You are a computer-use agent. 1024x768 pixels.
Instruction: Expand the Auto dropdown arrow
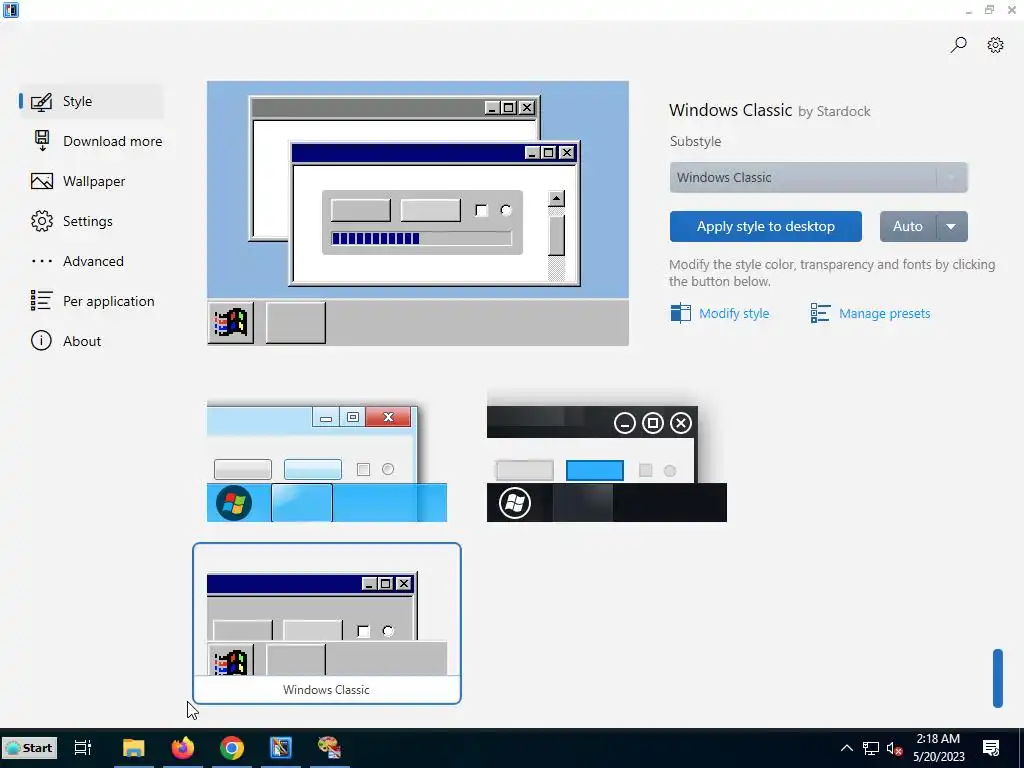(952, 227)
